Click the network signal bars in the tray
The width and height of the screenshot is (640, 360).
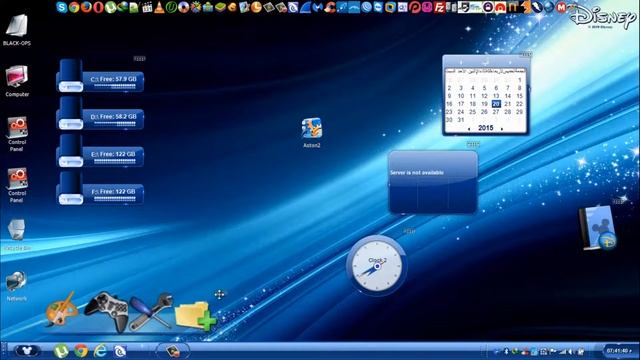coord(563,351)
